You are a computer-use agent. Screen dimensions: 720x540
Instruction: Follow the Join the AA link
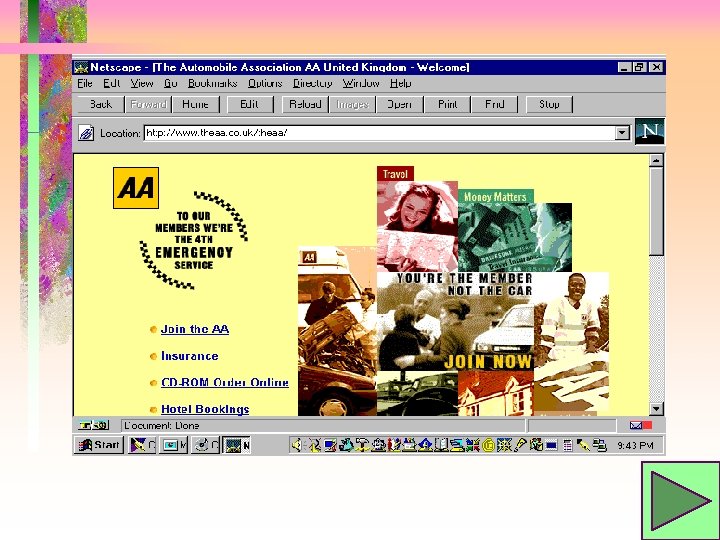(x=195, y=329)
